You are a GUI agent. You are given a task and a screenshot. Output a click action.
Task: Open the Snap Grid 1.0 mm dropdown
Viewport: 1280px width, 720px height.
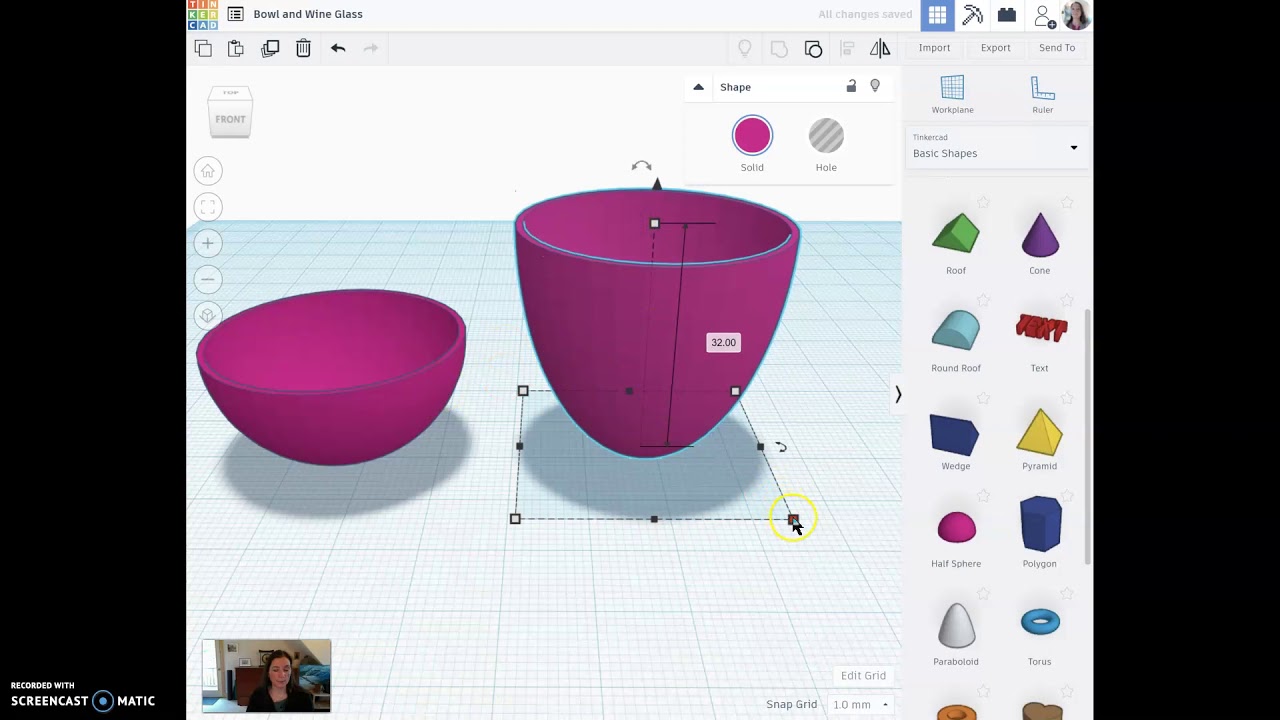click(x=861, y=704)
